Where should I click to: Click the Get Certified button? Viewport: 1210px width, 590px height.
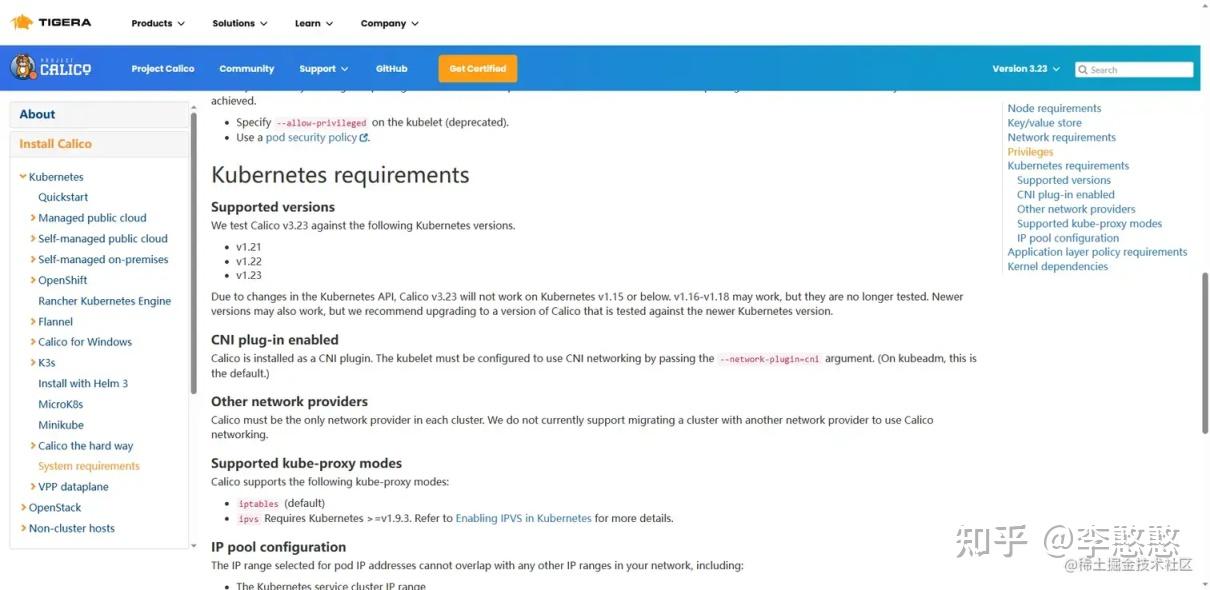(477, 68)
